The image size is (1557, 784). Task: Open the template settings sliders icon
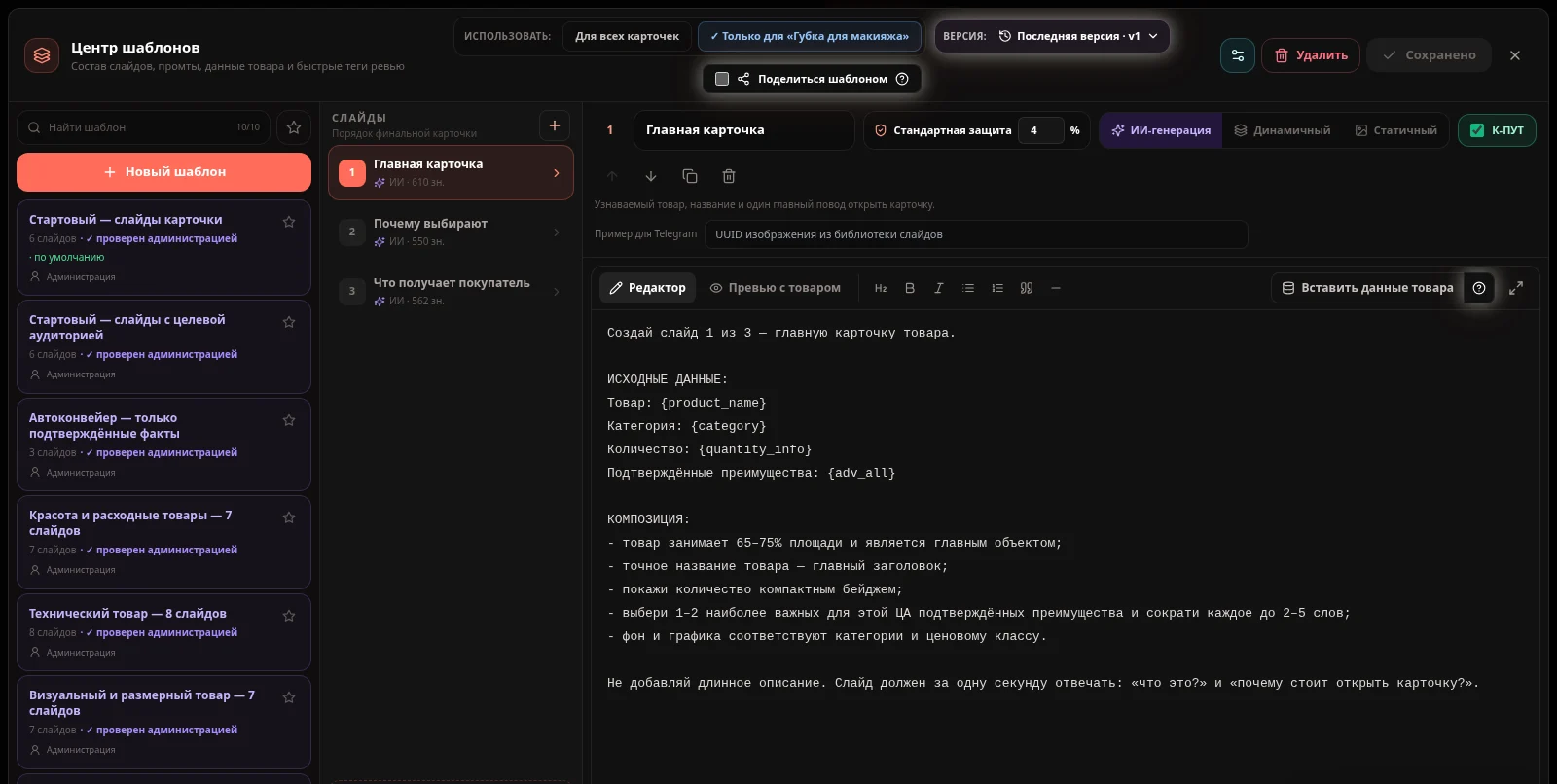(x=1238, y=55)
